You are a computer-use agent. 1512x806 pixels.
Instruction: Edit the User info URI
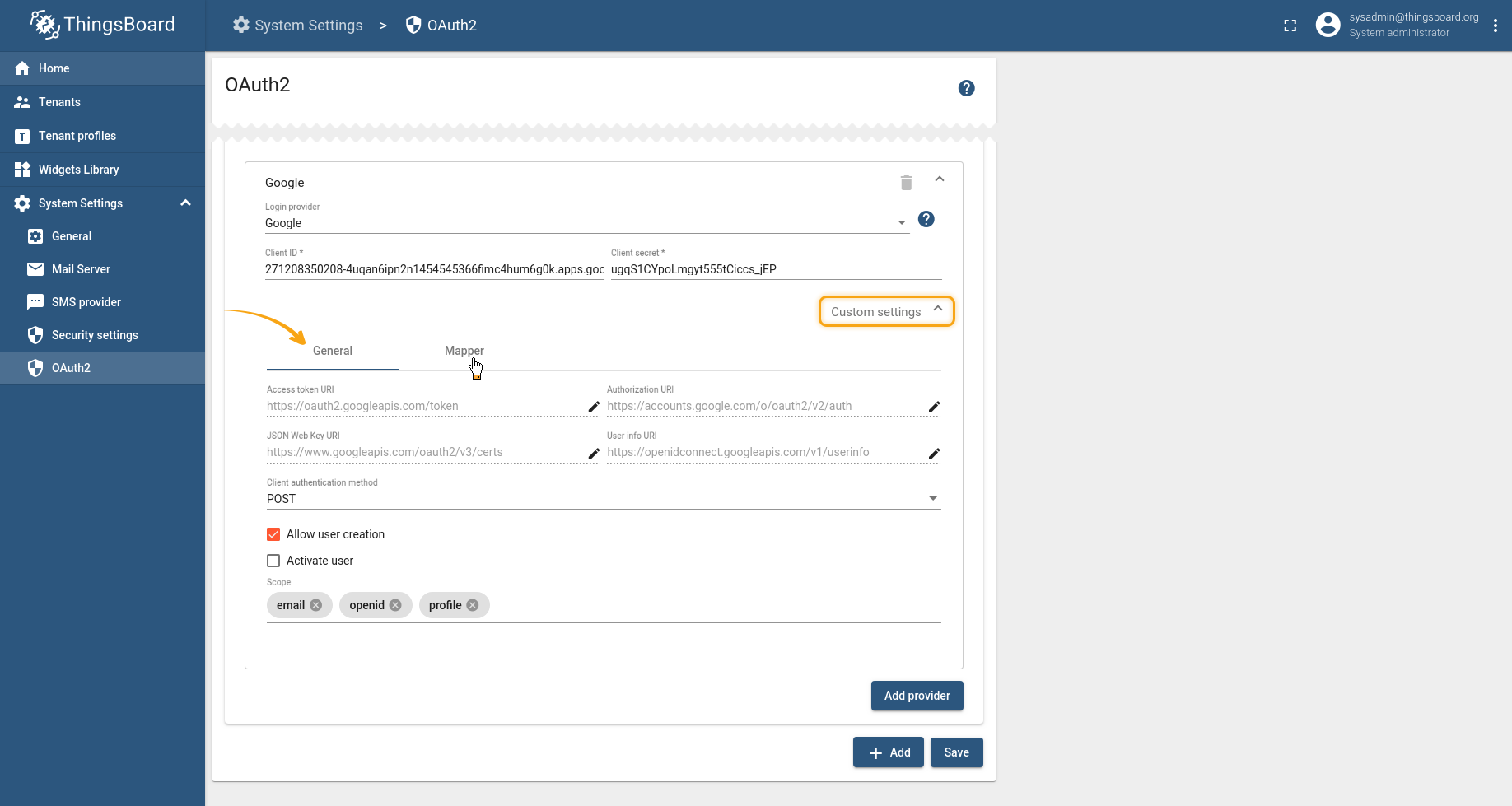pos(934,454)
